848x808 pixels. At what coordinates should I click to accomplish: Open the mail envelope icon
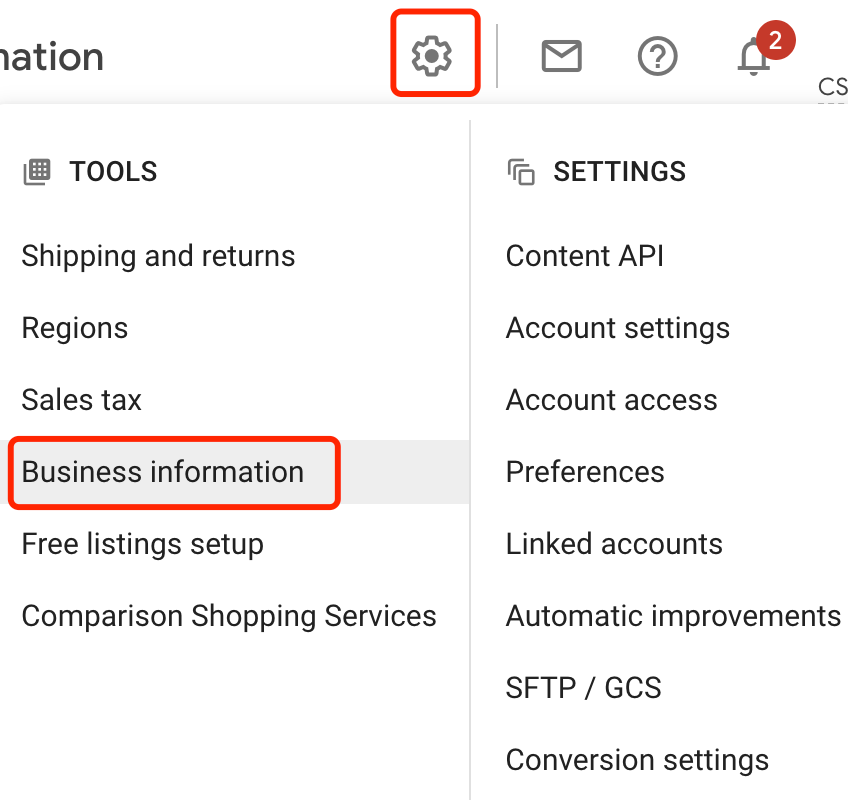tap(561, 56)
